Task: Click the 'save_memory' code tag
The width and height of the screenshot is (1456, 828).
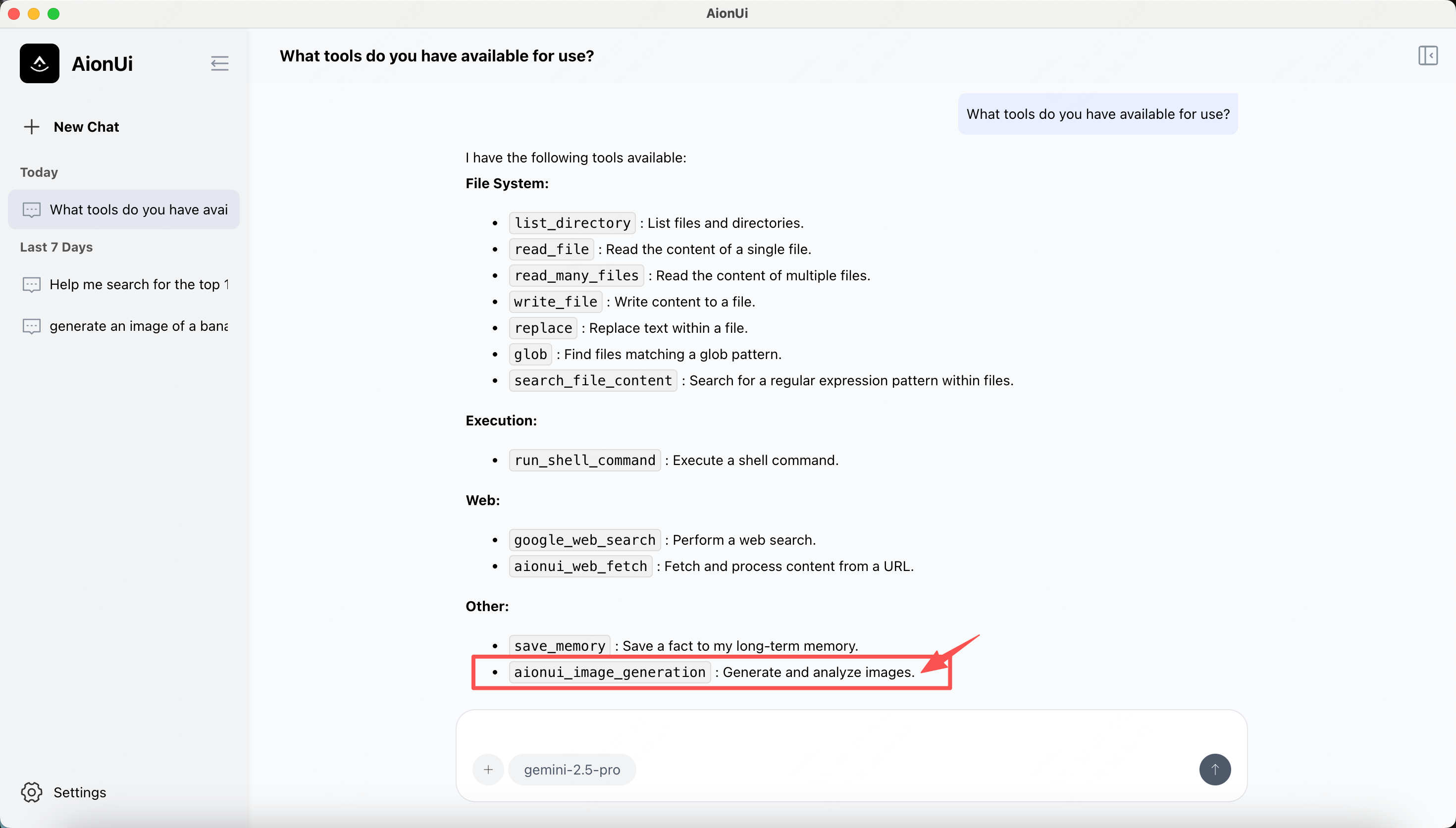Action: point(560,646)
